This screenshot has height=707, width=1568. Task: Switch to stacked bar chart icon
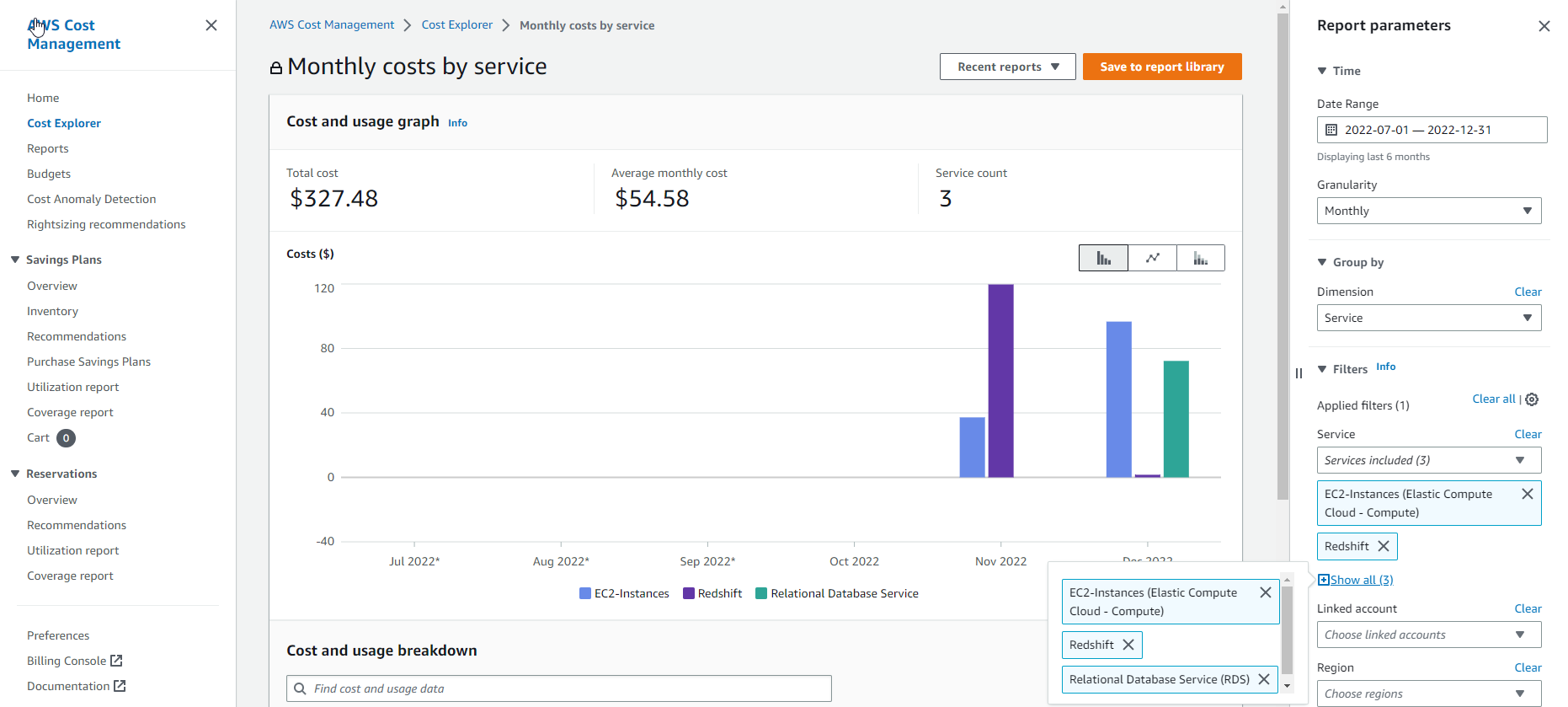(1201, 258)
